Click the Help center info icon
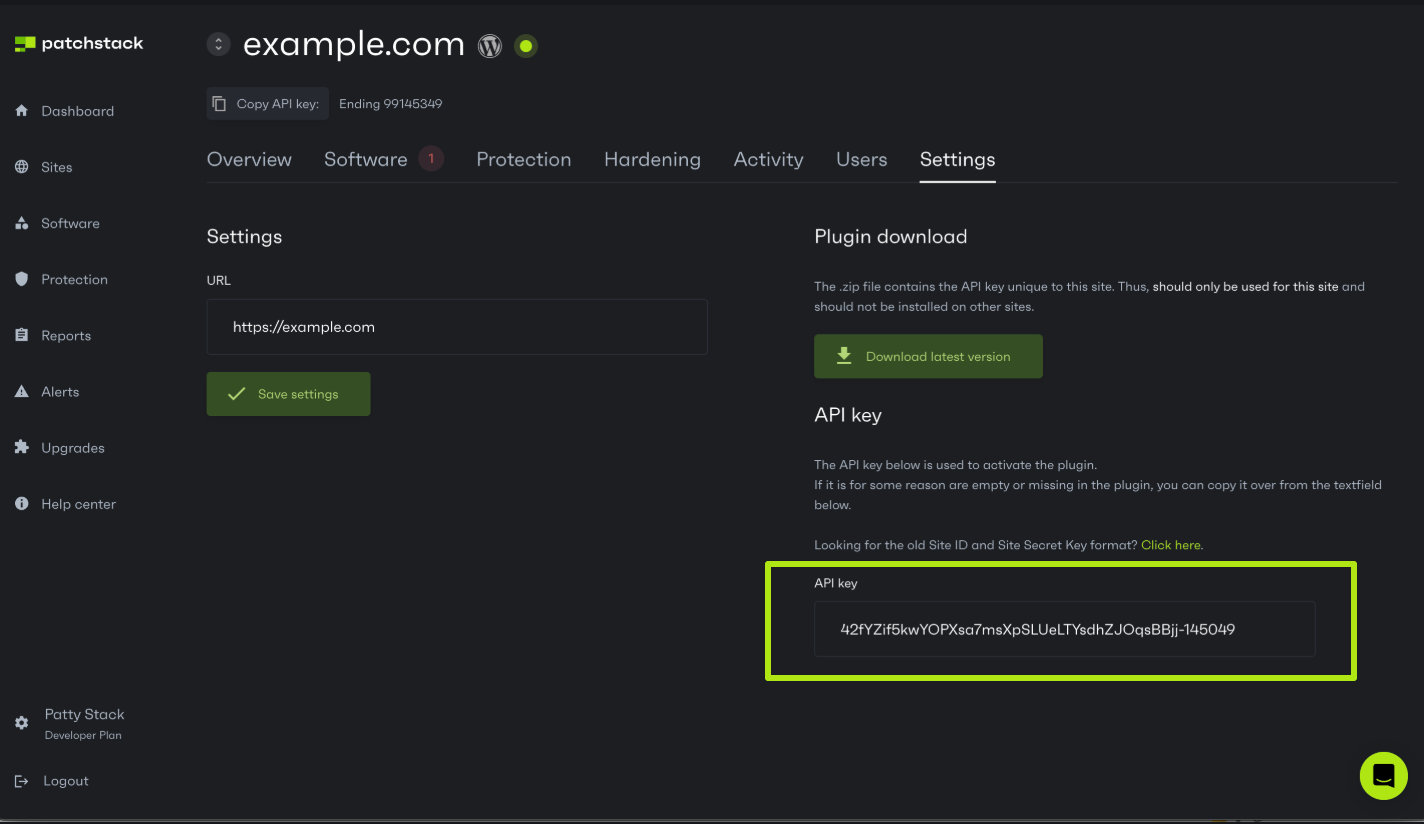This screenshot has height=824, width=1424. pyautogui.click(x=22, y=504)
